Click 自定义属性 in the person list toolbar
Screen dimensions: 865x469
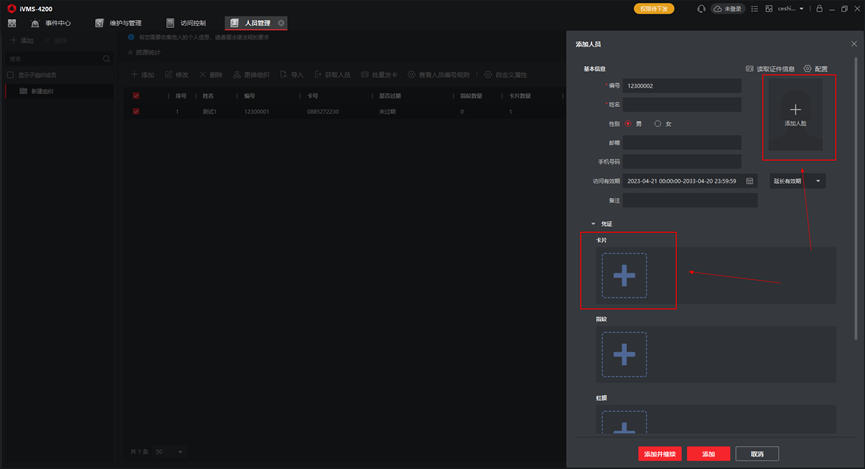(x=505, y=75)
